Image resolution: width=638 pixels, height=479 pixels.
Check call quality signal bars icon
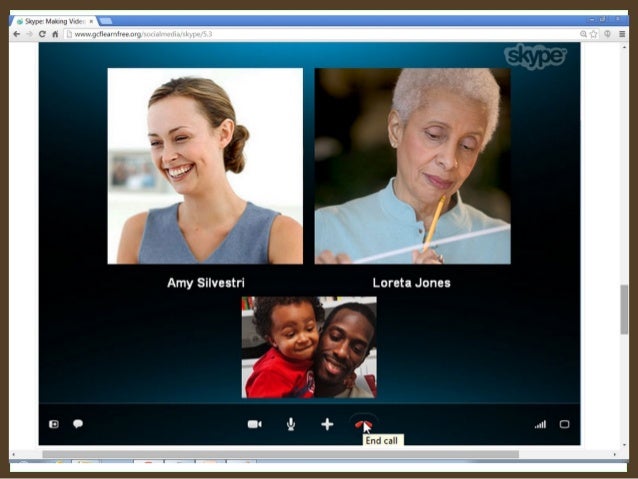(540, 424)
